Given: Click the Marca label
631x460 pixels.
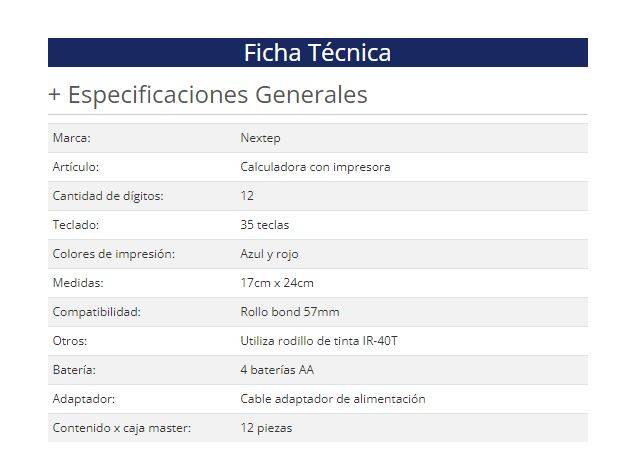Looking at the screenshot, I should pyautogui.click(x=72, y=138).
